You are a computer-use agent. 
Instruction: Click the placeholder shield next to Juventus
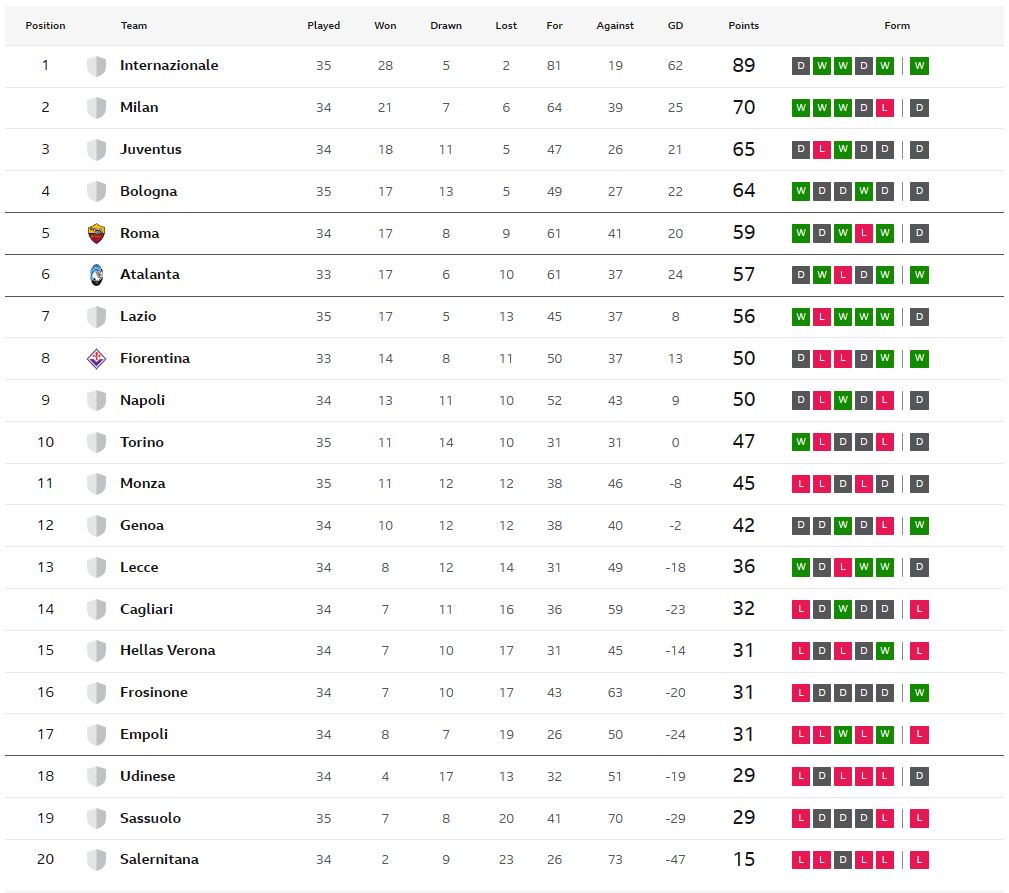[96, 150]
